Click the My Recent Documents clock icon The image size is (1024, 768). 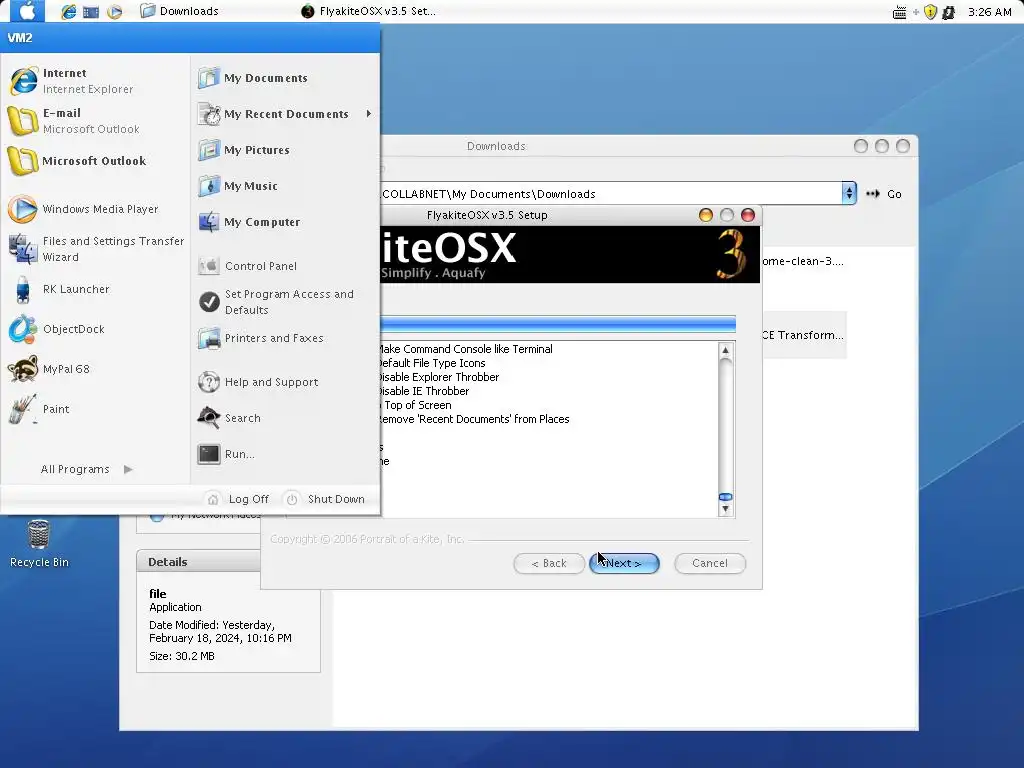(x=209, y=114)
